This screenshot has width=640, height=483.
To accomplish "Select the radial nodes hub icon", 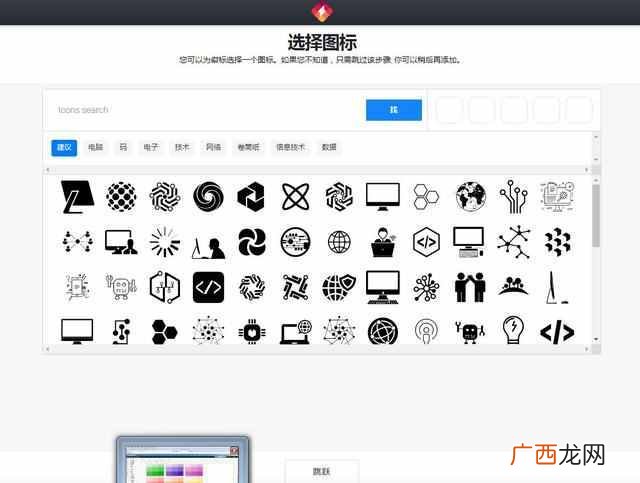I will click(426, 287).
